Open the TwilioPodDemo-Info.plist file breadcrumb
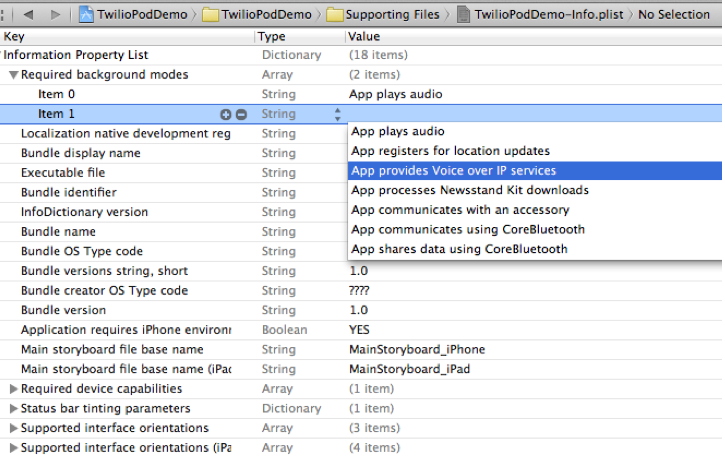 (x=540, y=15)
